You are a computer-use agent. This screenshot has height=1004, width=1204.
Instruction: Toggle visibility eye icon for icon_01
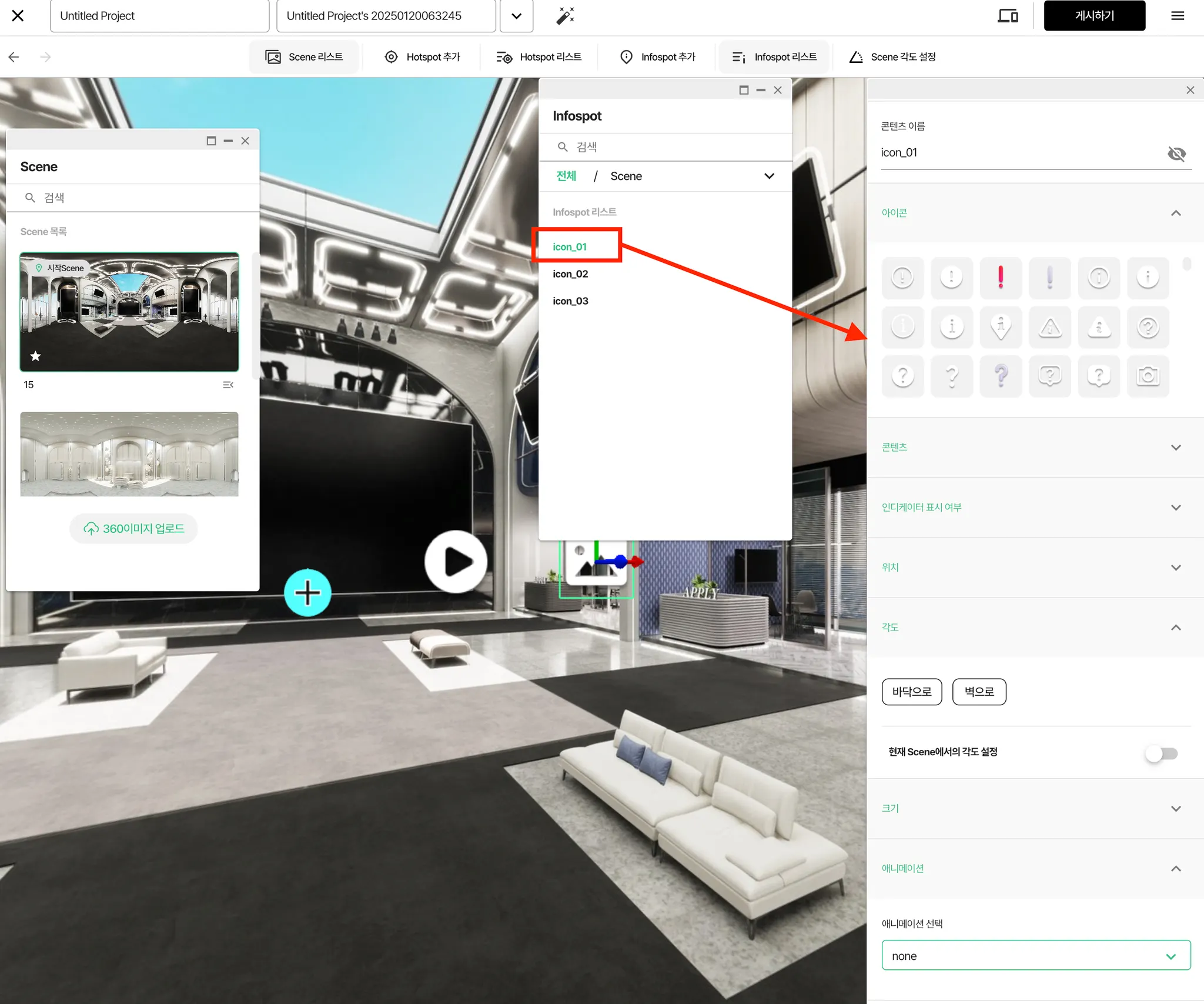1176,154
